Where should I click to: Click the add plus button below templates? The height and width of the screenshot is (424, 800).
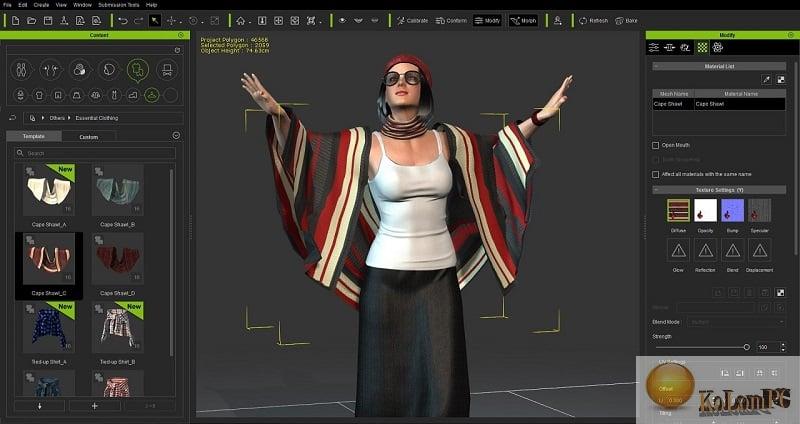[94, 406]
